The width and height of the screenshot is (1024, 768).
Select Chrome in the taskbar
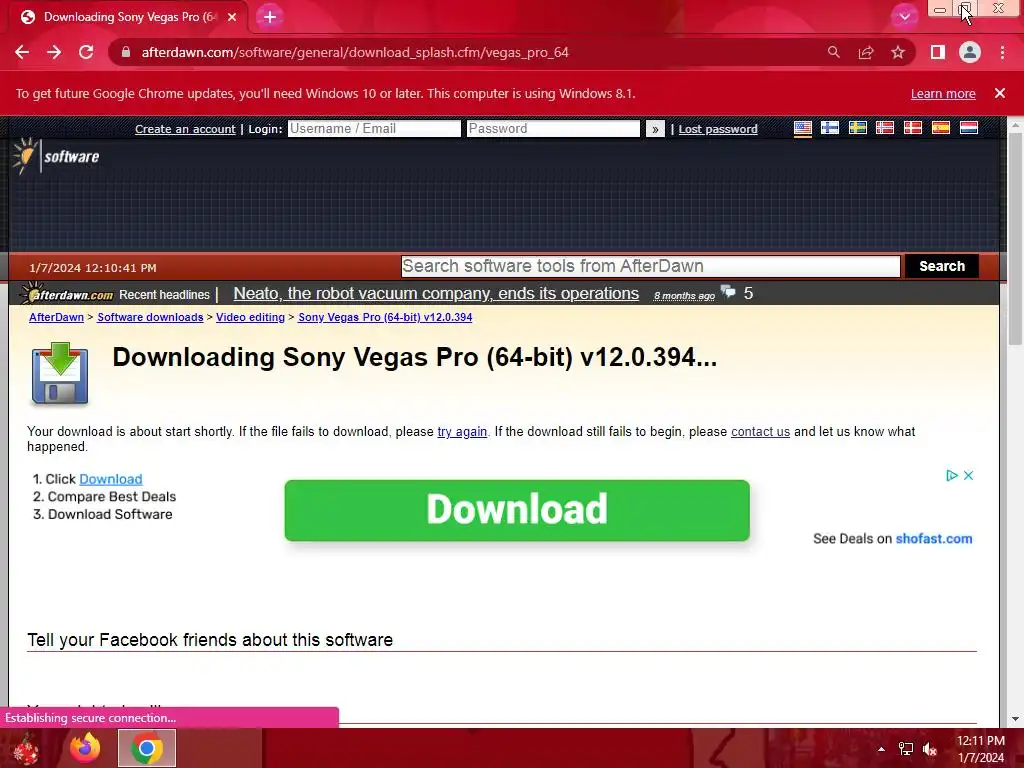(x=146, y=748)
